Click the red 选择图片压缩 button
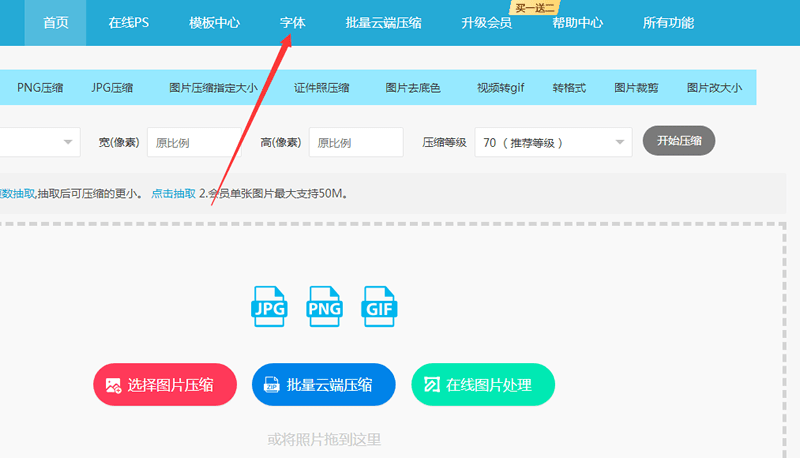 (x=165, y=385)
